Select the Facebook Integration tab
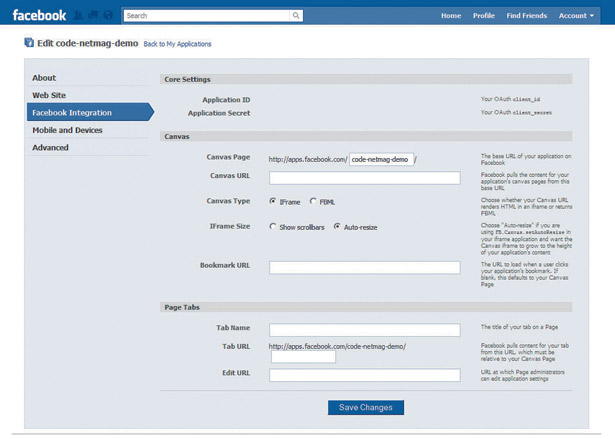Viewport: 615px width, 439px height. click(90, 112)
